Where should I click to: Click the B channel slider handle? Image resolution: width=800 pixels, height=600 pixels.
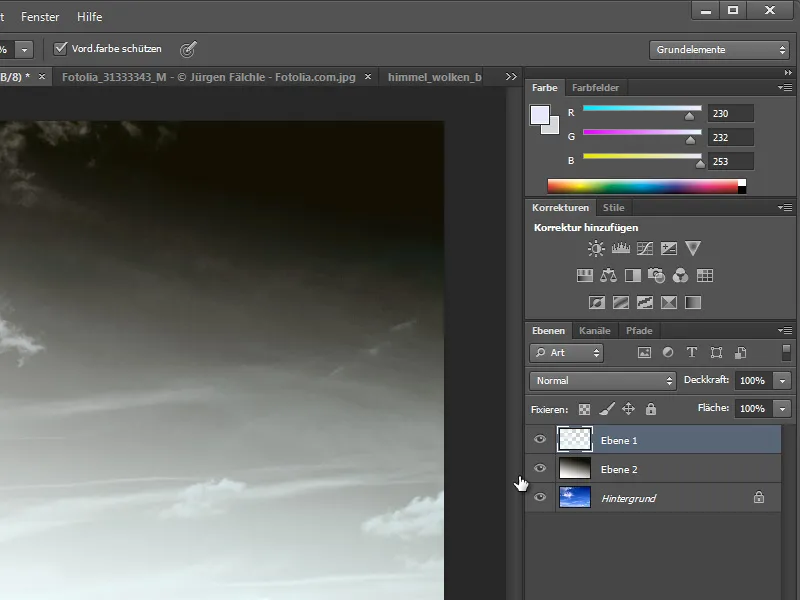pos(700,164)
